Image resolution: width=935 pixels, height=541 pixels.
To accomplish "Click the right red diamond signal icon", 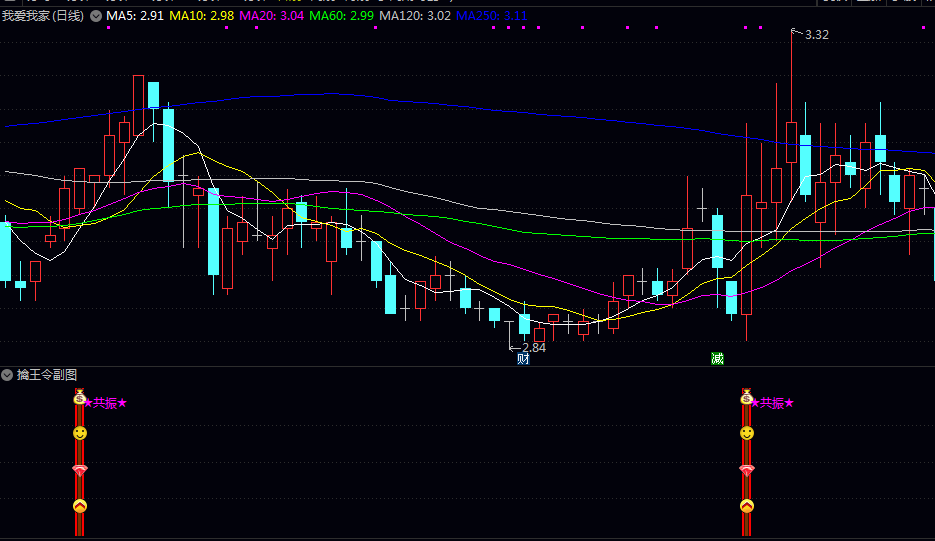I will tap(746, 469).
